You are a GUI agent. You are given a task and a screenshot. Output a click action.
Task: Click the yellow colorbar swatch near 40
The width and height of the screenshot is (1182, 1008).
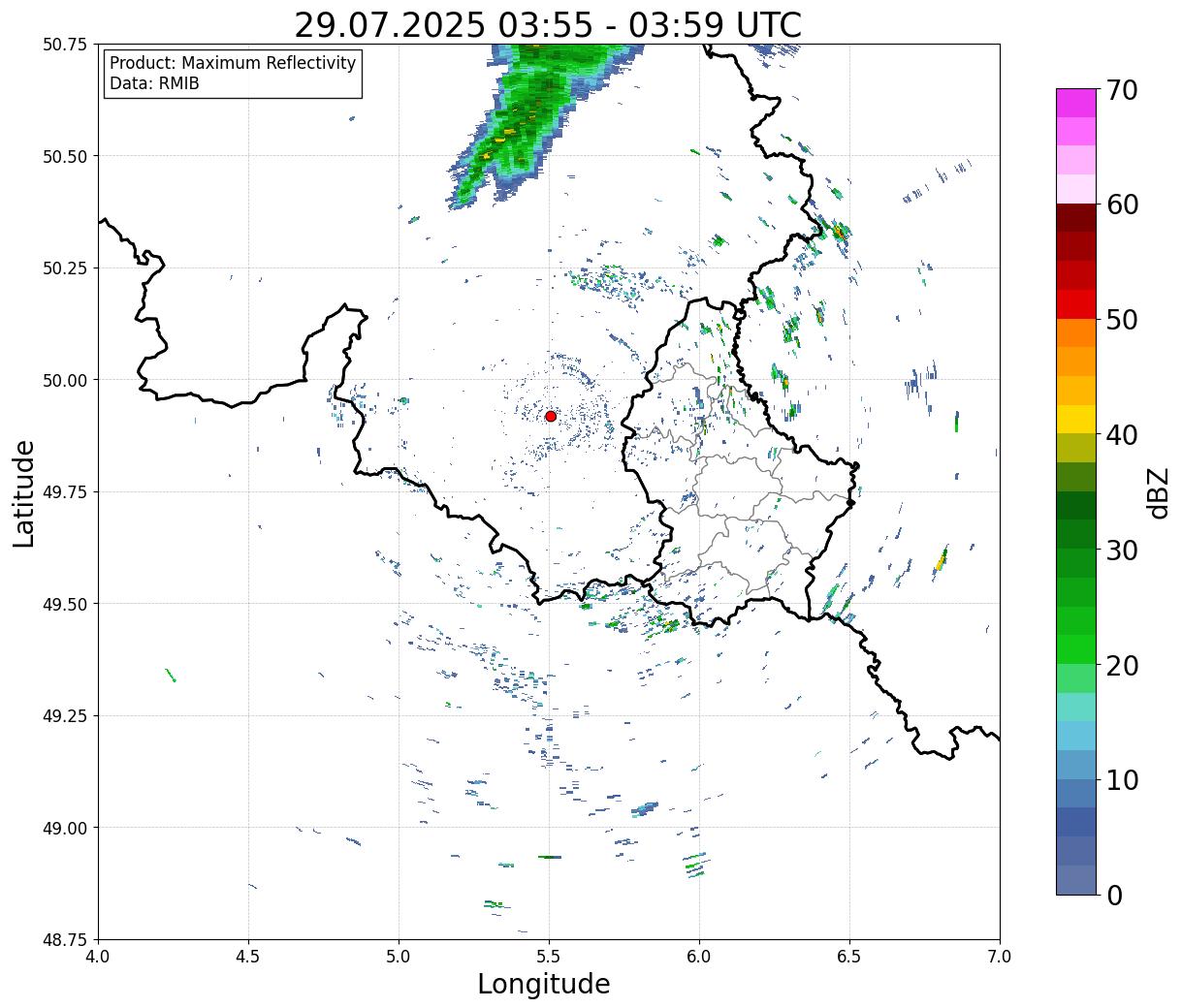pyautogui.click(x=1076, y=420)
